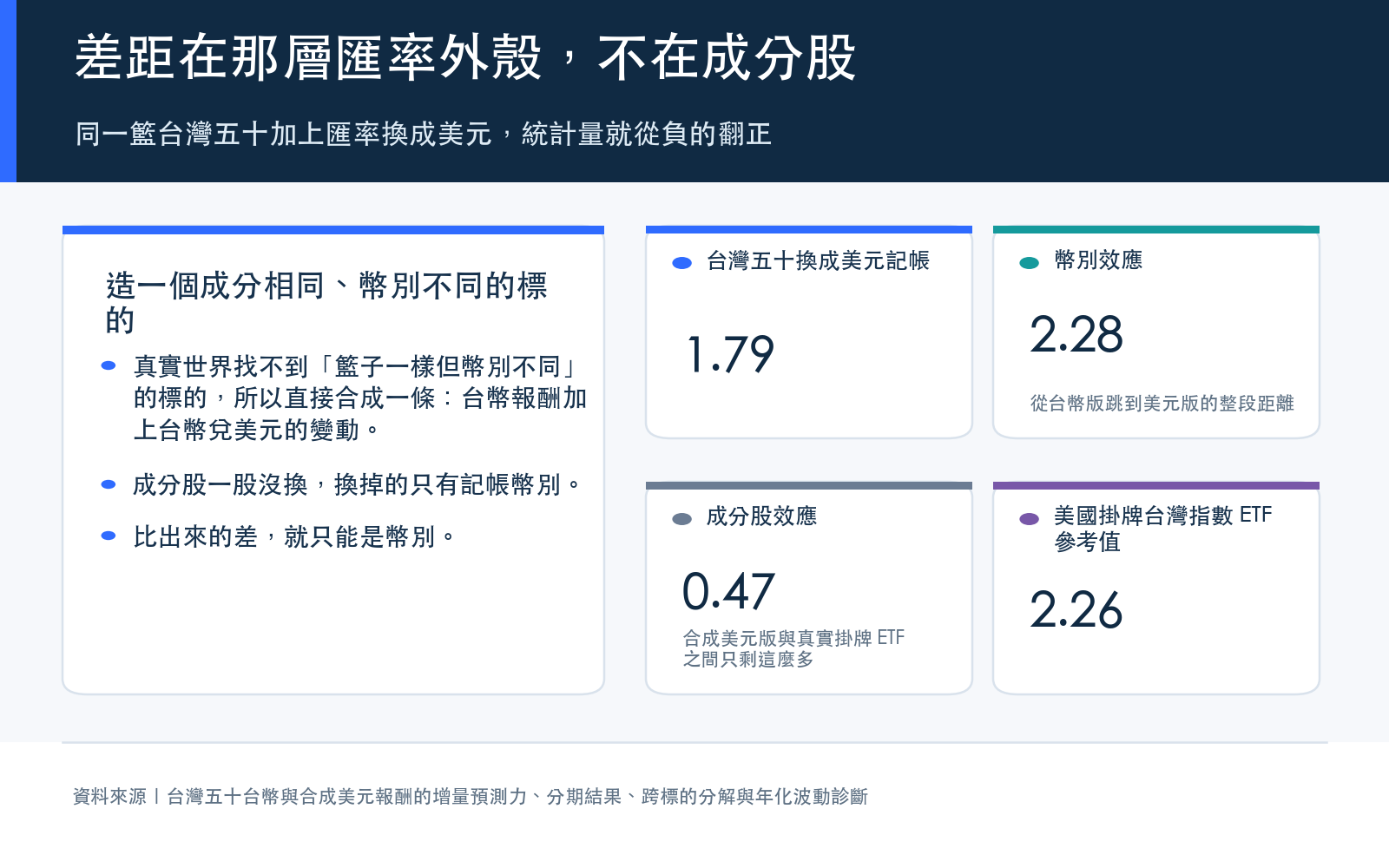Select caption 從台幣版跳到美元版的整段距離
The width and height of the screenshot is (1389, 868).
pyautogui.click(x=1162, y=403)
